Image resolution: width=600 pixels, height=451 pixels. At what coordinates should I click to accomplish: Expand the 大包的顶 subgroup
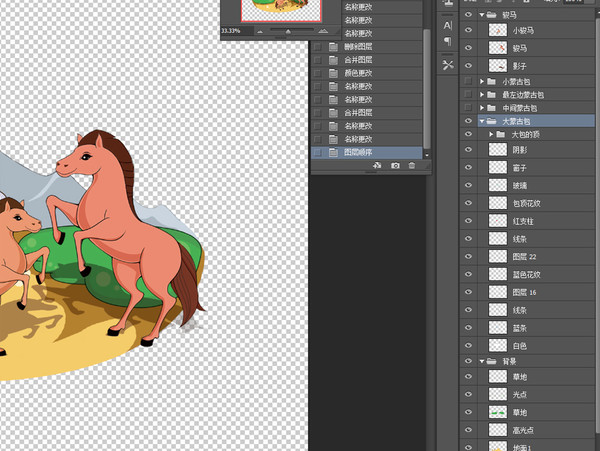491,134
